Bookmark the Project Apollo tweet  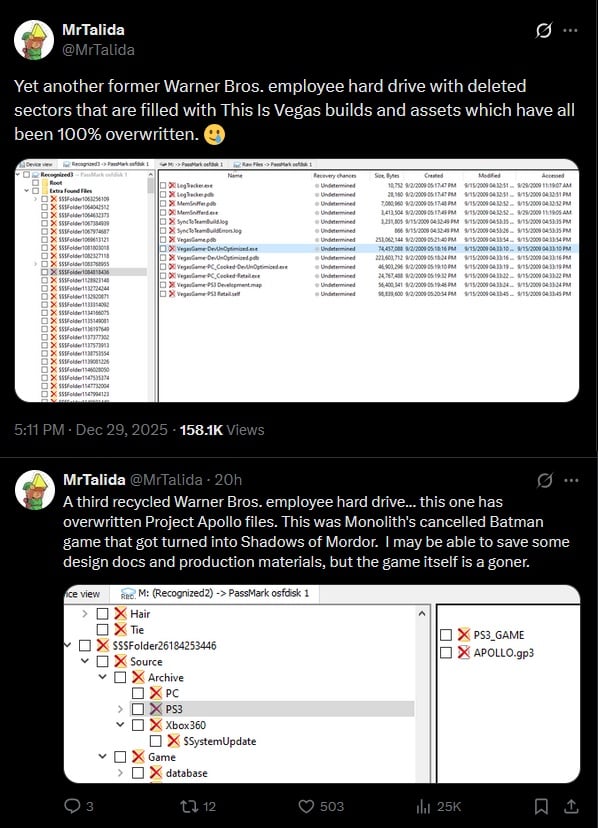click(x=541, y=806)
